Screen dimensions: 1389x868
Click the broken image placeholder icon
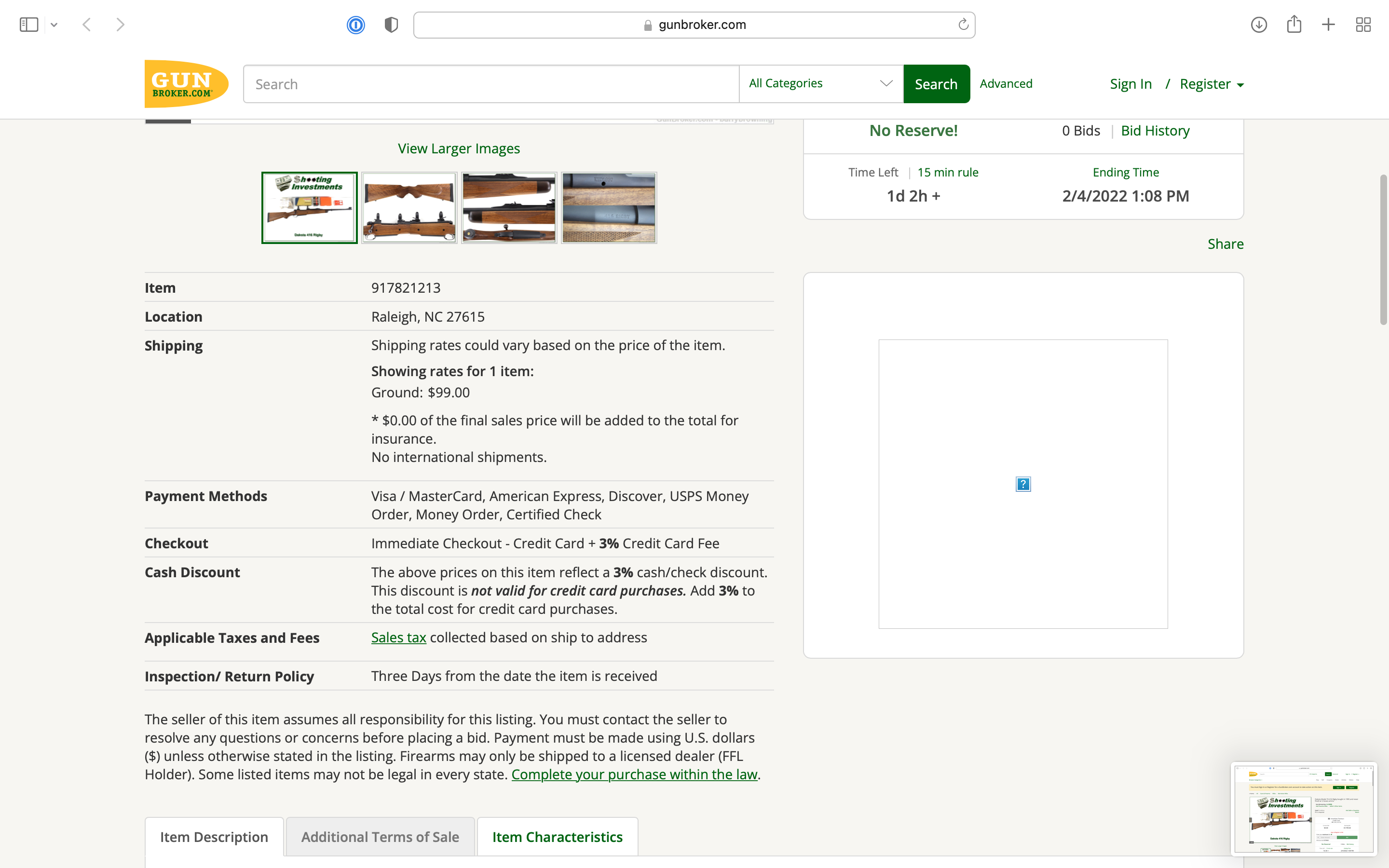coord(1023,484)
